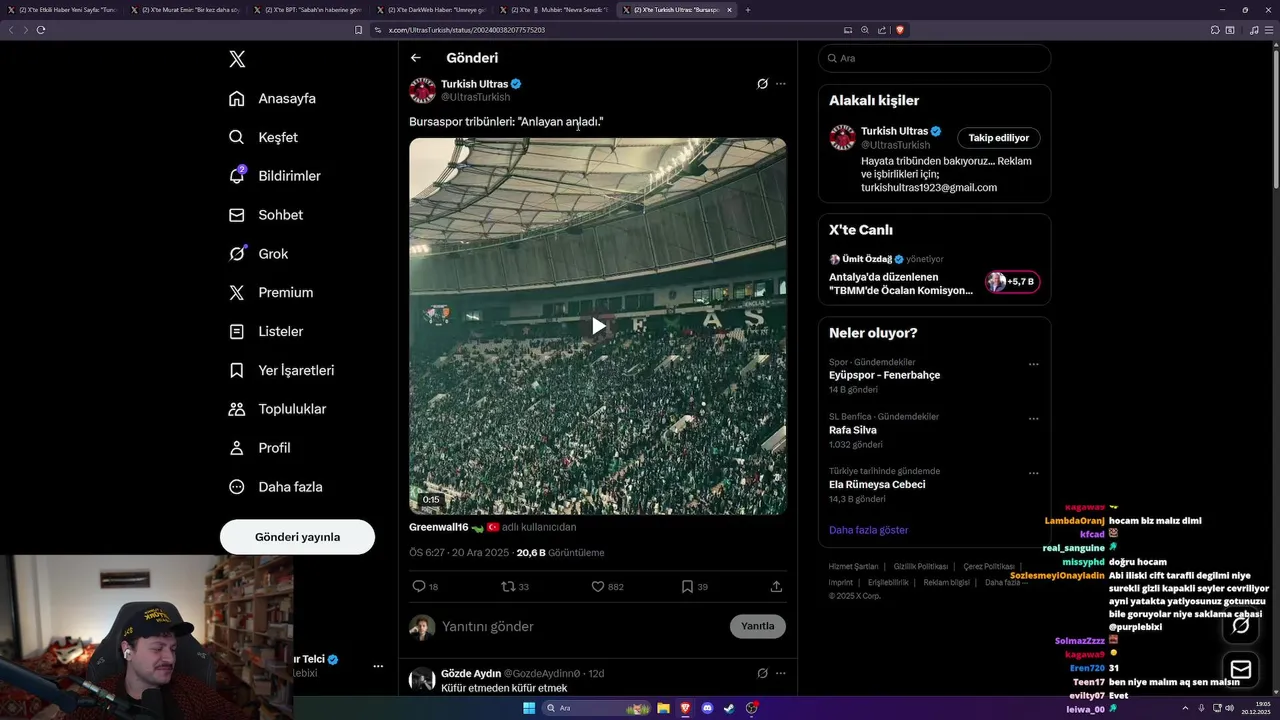
Task: Click the repost icon with 33 reposts
Action: (508, 586)
